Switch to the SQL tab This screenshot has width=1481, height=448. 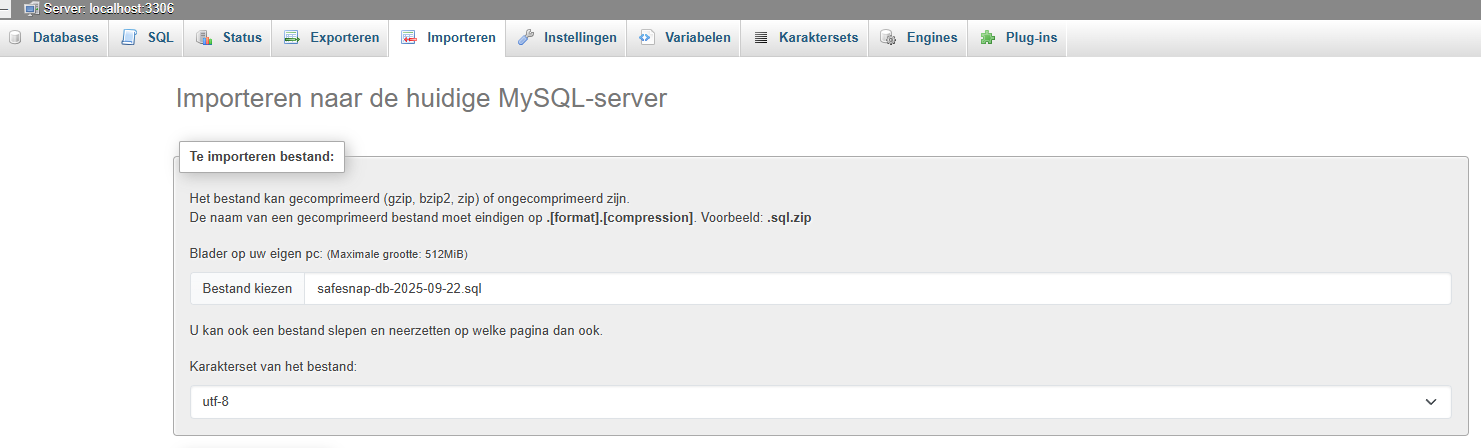(147, 38)
